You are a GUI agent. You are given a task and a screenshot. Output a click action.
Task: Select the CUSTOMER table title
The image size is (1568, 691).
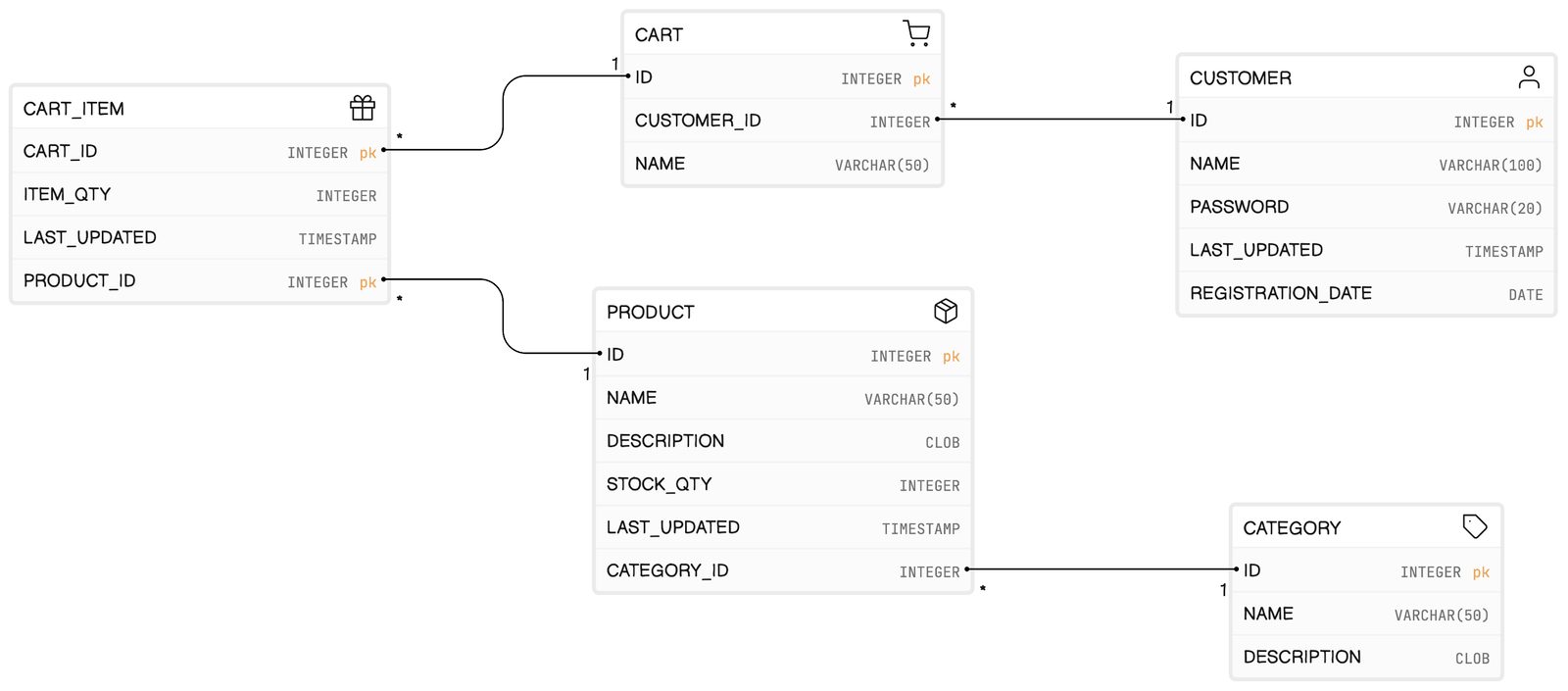coord(1241,77)
